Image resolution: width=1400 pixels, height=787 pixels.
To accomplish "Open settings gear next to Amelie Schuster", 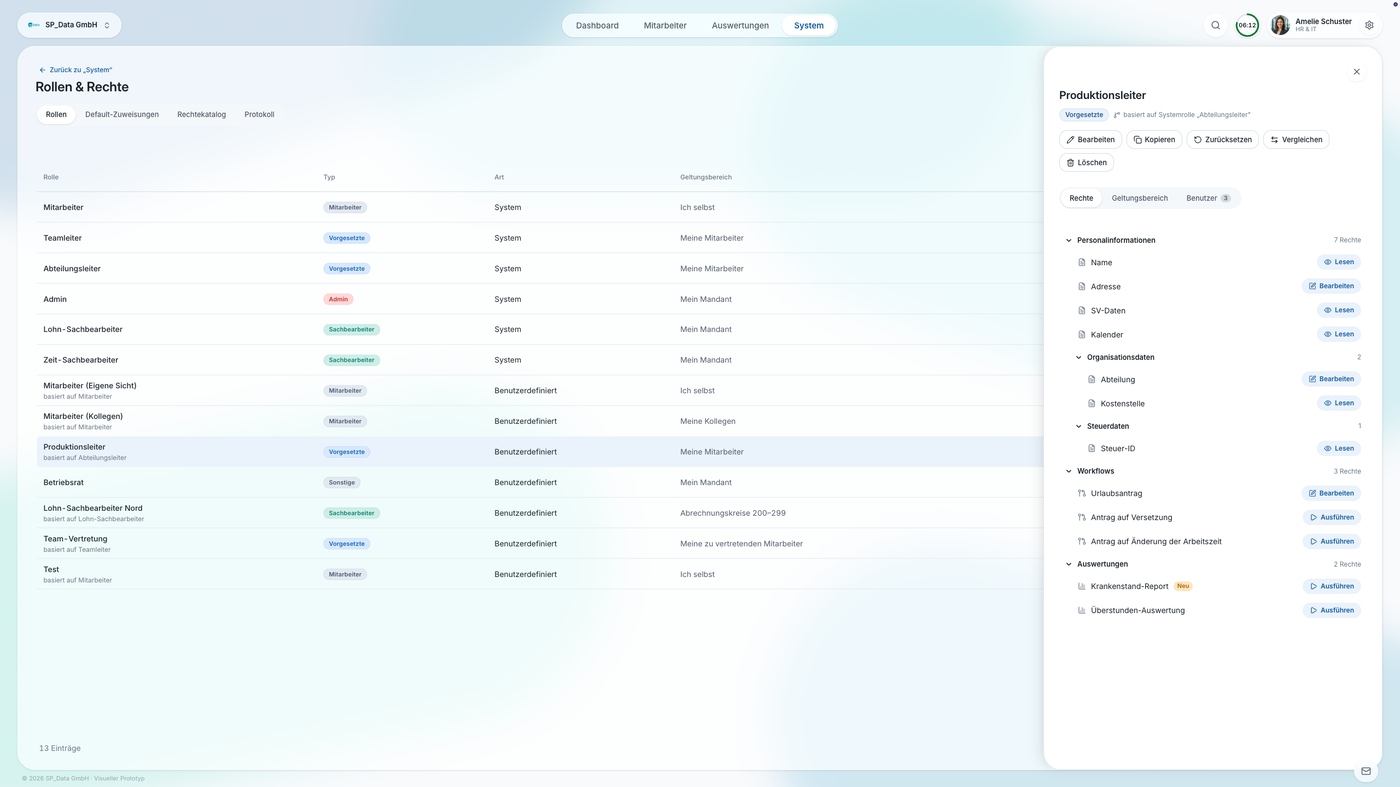I will pyautogui.click(x=1369, y=25).
